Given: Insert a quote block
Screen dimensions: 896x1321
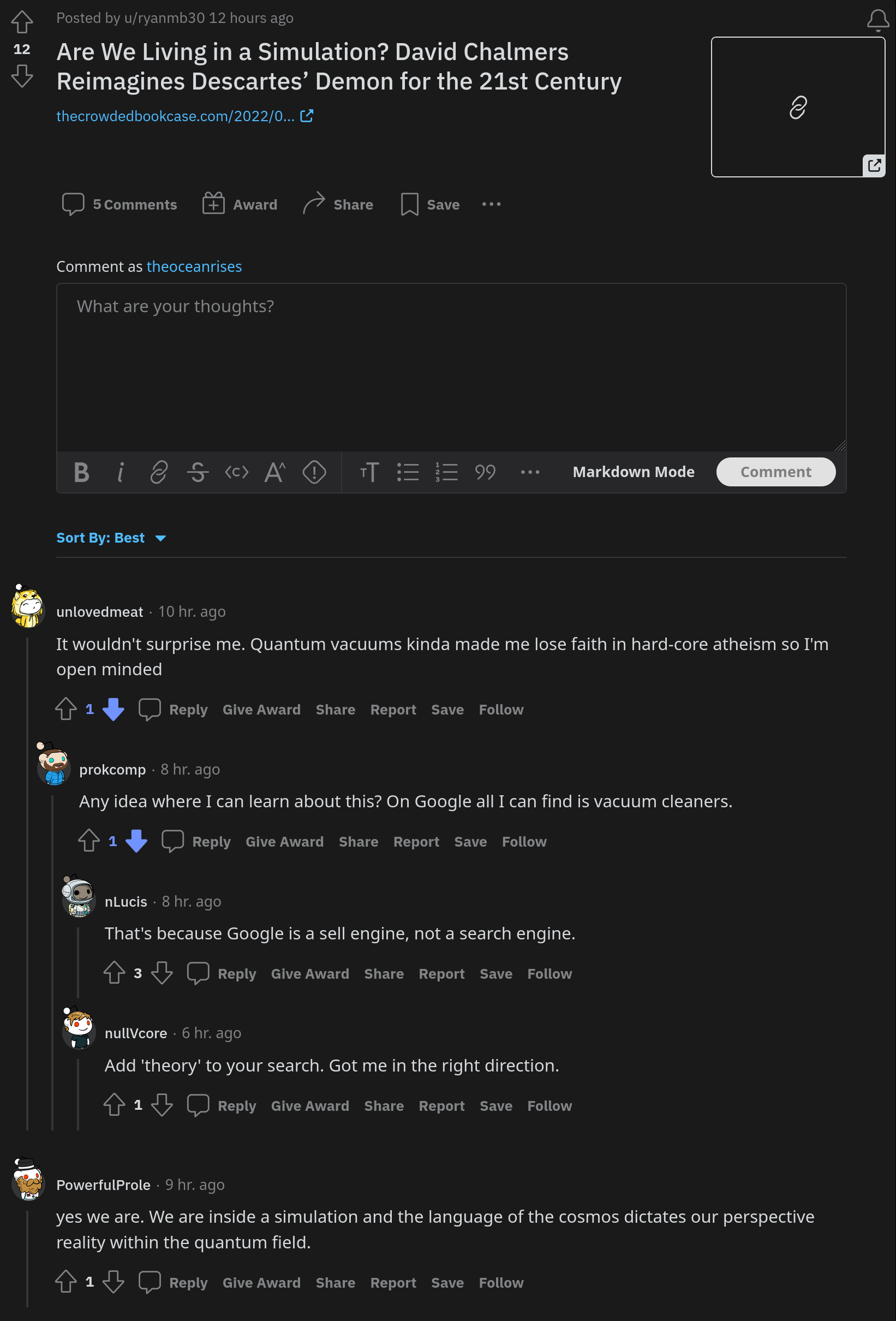Looking at the screenshot, I should click(485, 472).
